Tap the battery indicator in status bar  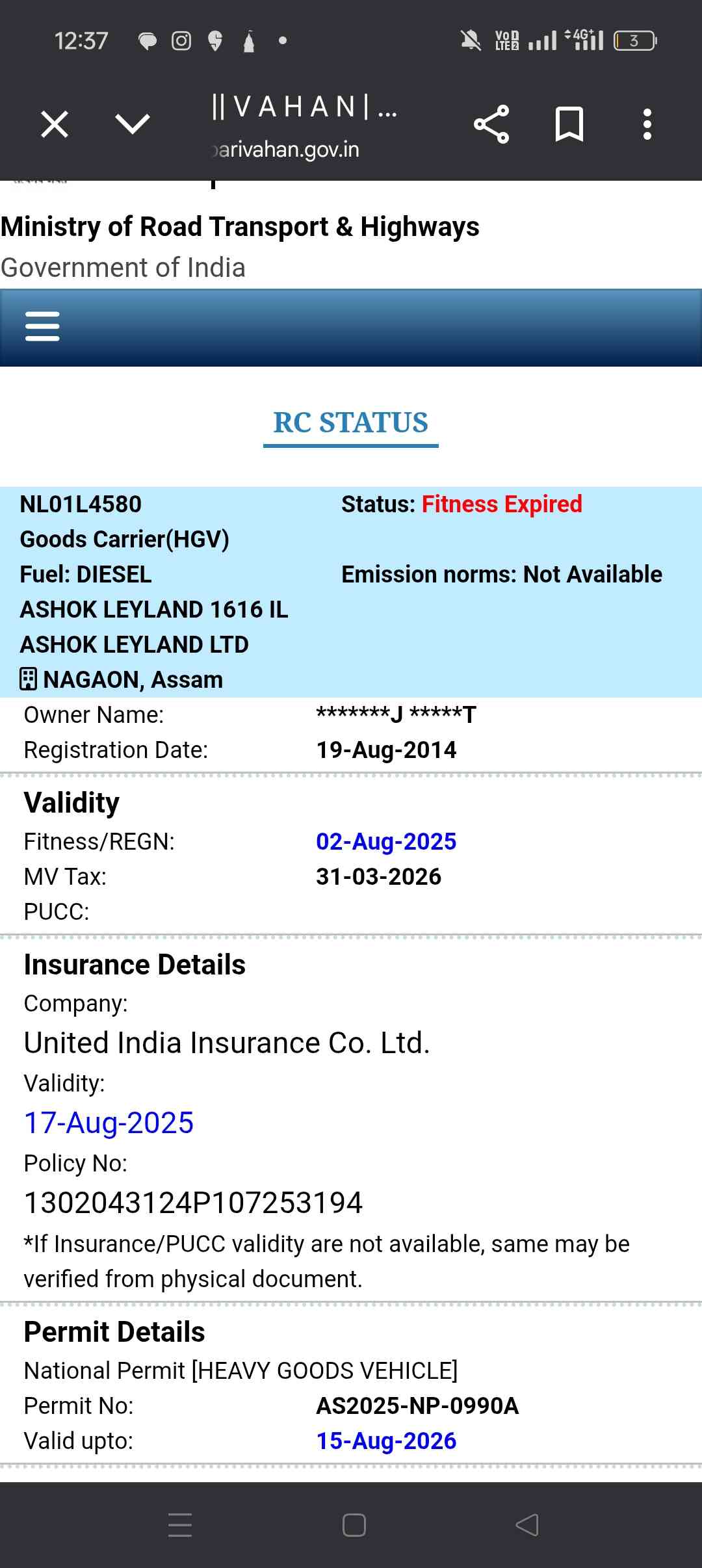635,41
